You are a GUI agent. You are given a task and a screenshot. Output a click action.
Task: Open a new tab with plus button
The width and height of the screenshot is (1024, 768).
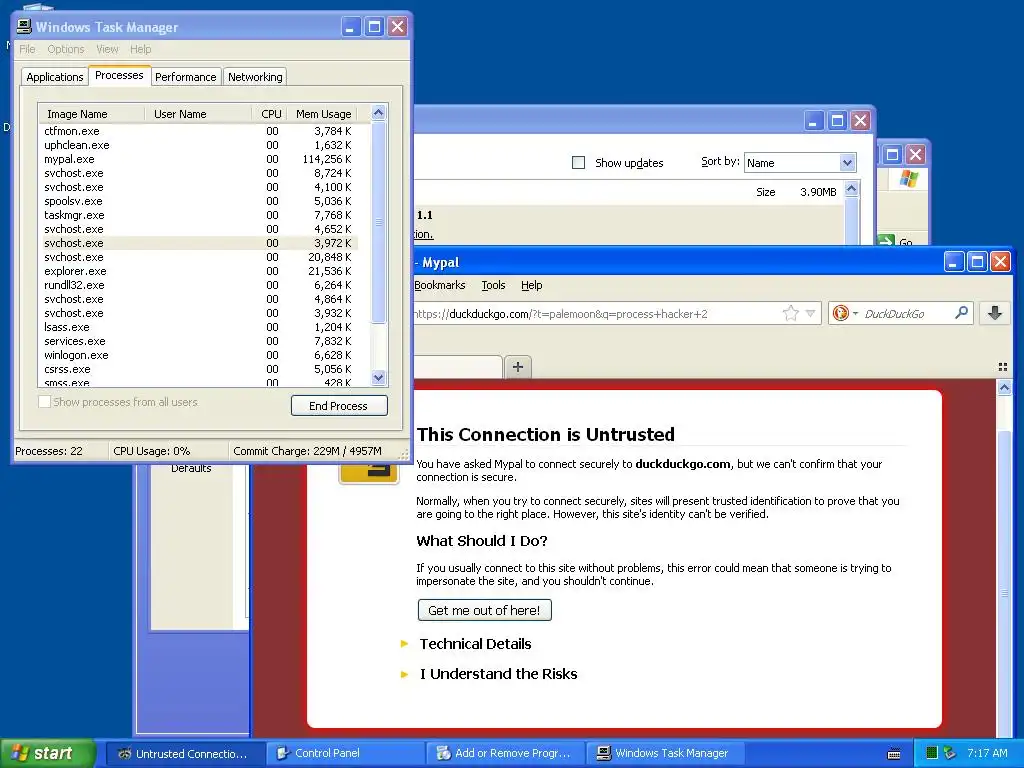[518, 367]
